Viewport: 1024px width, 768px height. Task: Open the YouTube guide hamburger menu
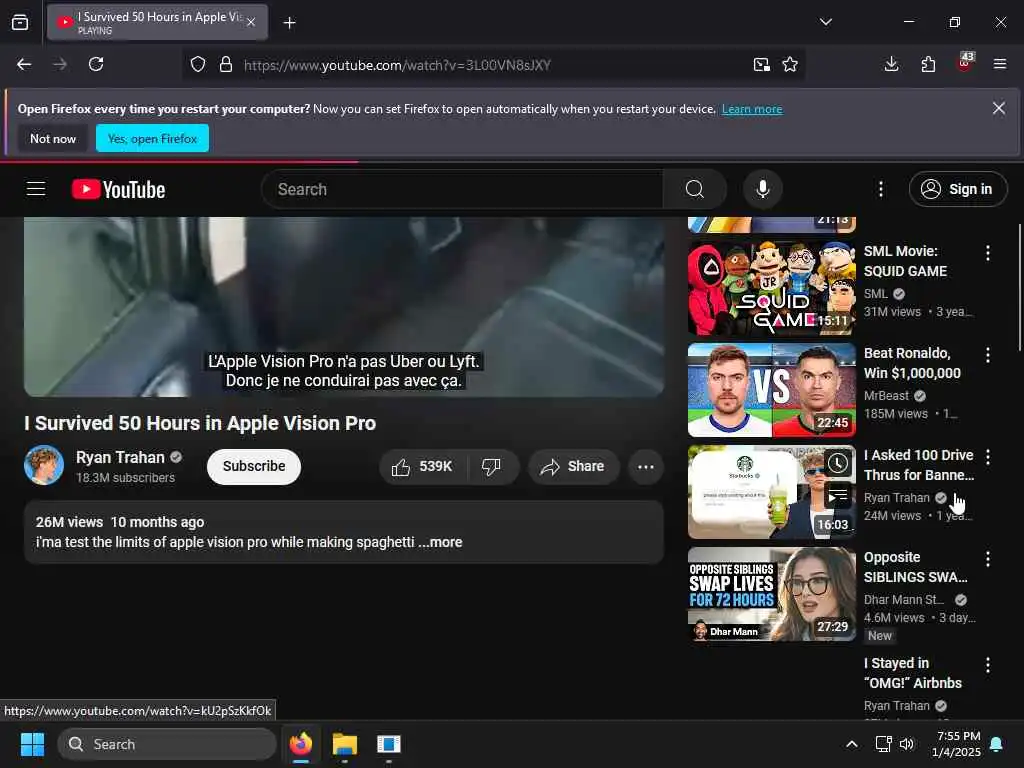point(36,189)
